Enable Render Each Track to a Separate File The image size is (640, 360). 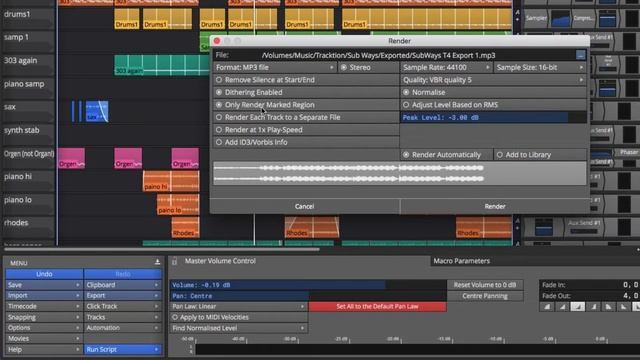coord(306,118)
